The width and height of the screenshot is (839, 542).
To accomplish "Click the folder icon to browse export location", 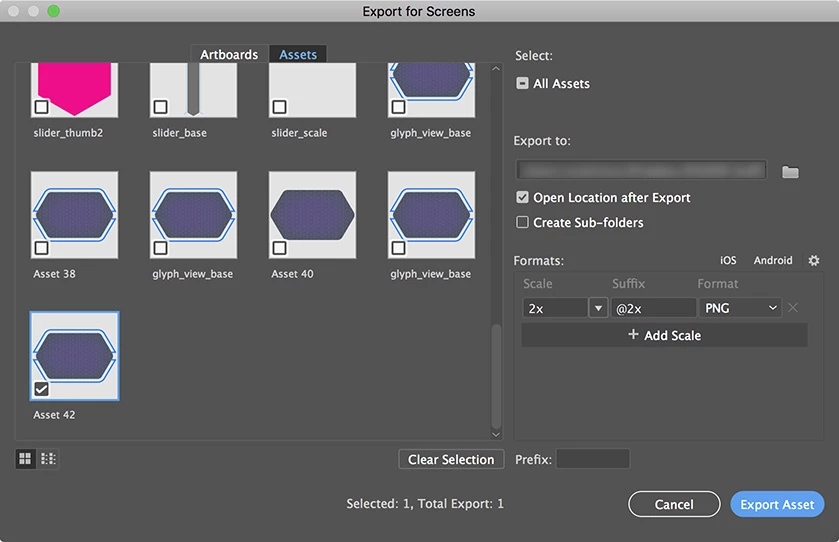I will point(790,171).
